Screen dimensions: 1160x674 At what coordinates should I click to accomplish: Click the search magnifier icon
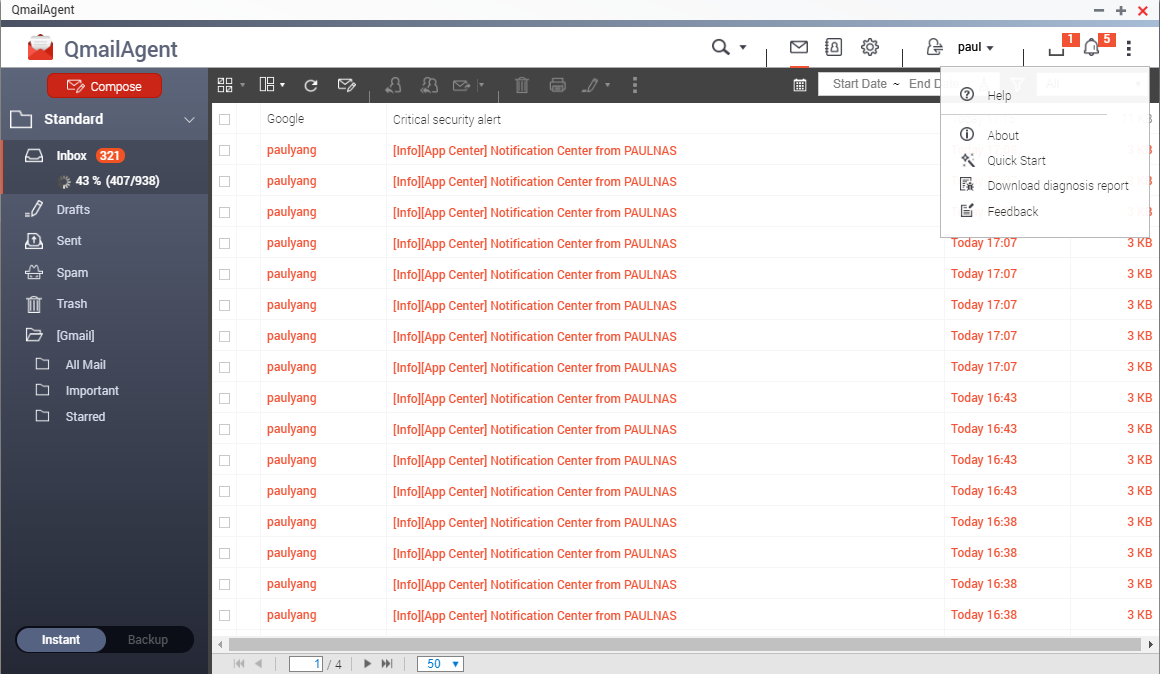point(720,47)
